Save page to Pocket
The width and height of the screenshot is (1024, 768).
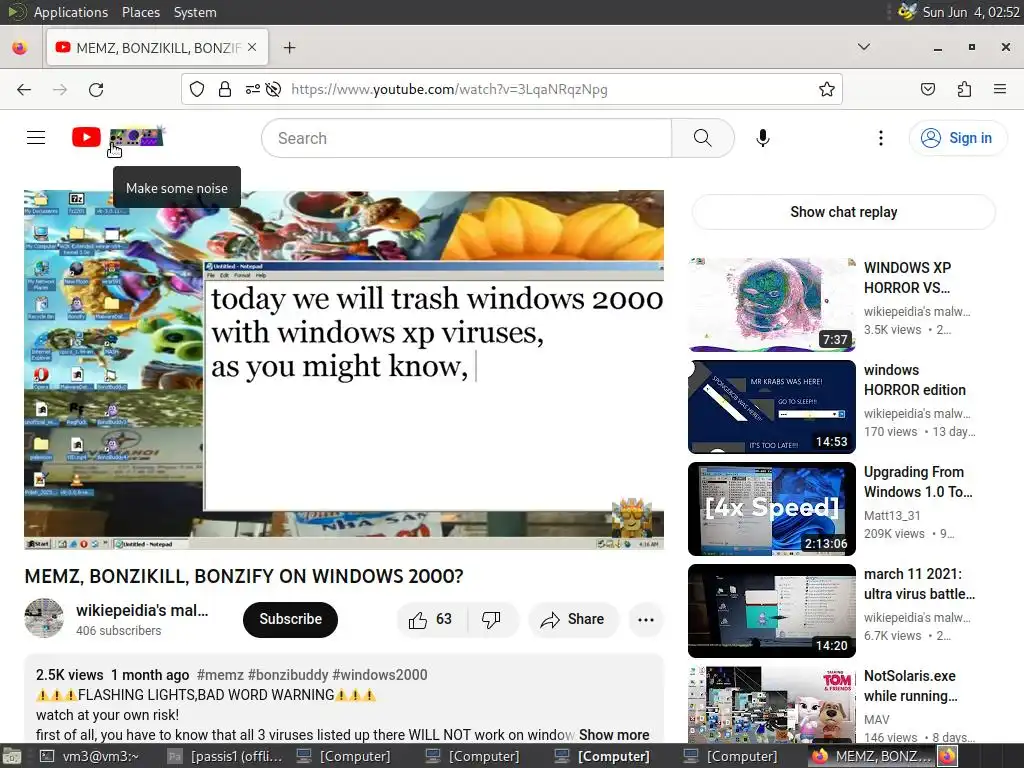[928, 89]
